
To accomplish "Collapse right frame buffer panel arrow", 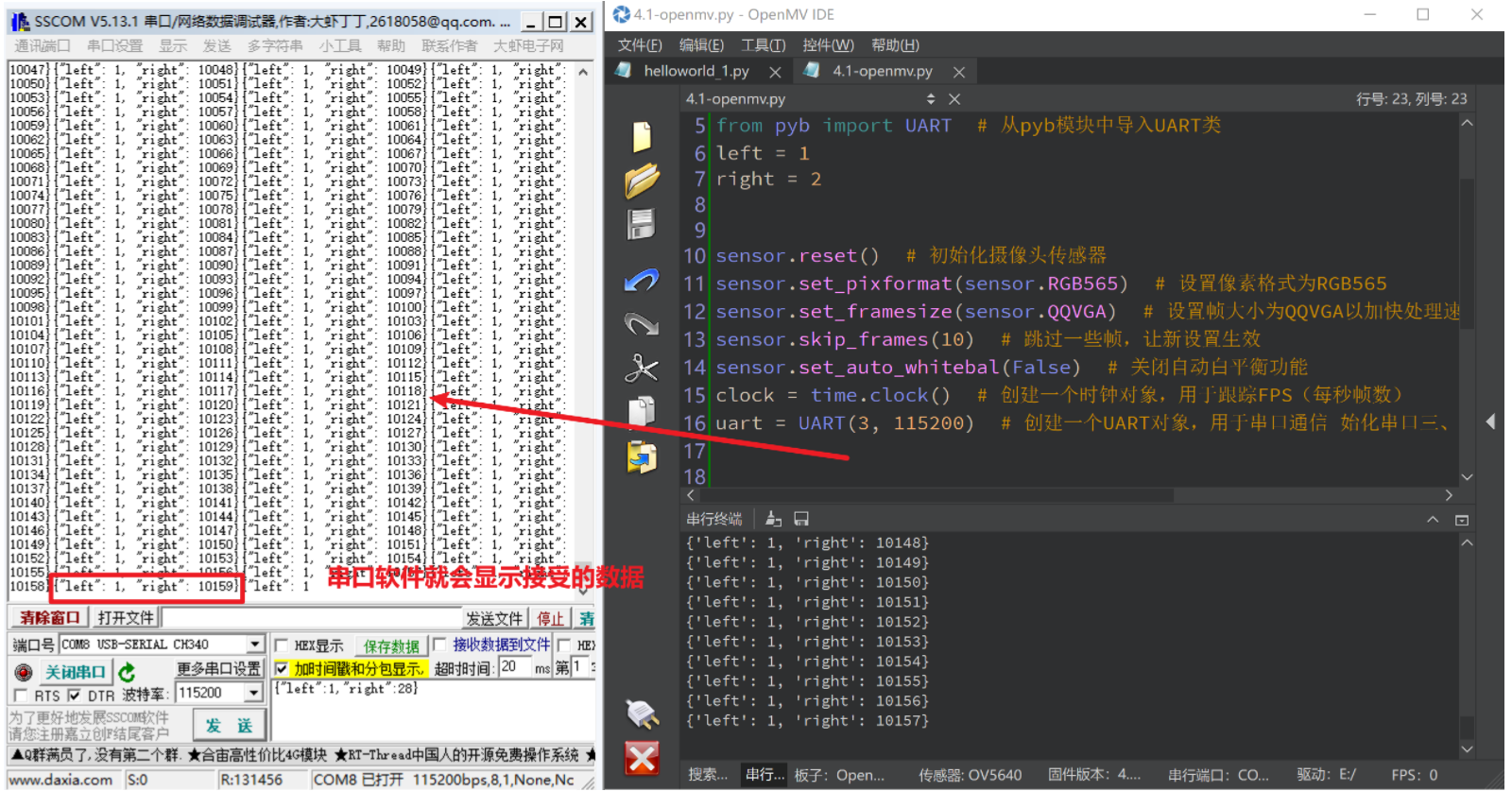I will [x=1490, y=421].
